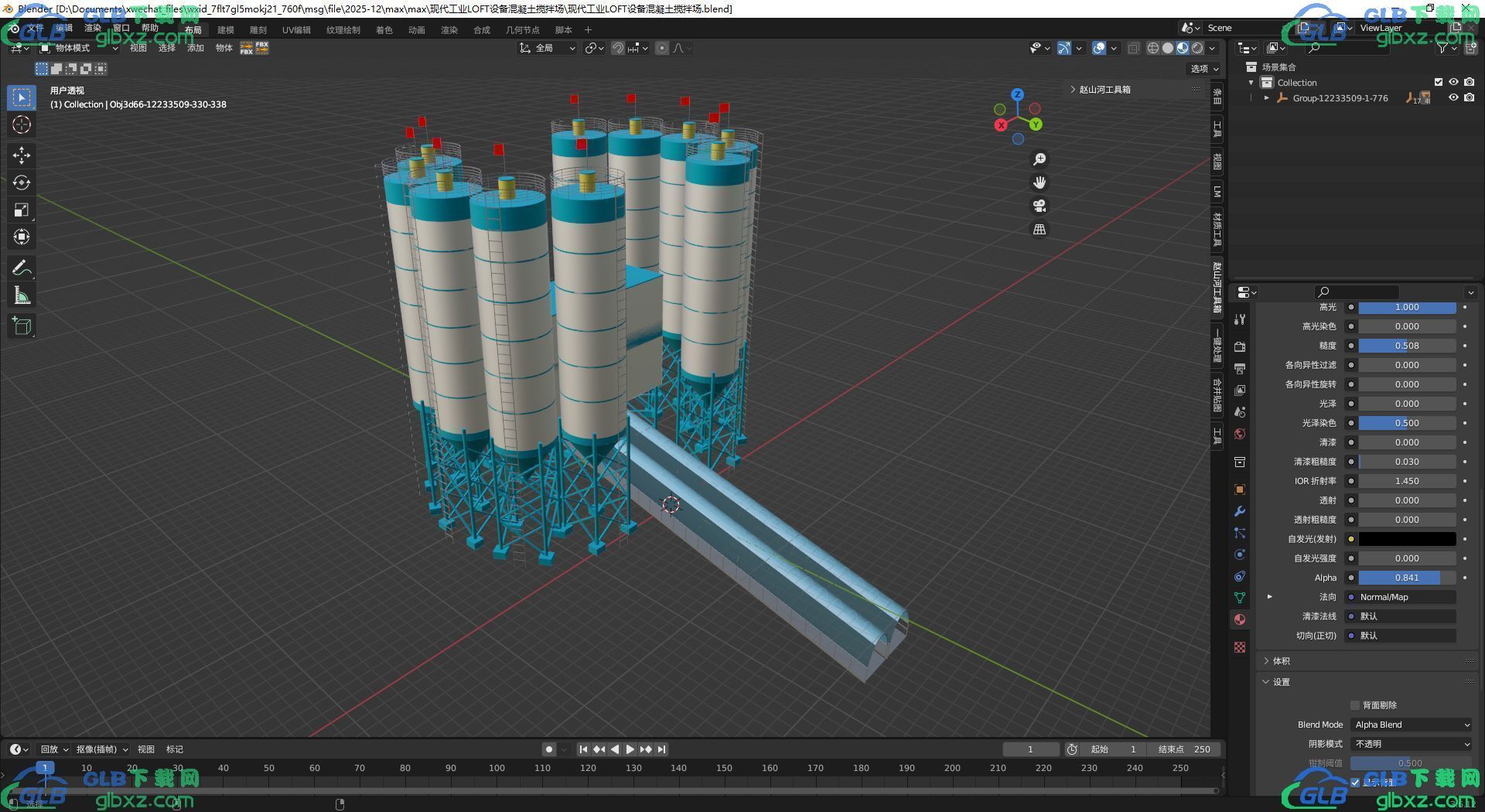The width and height of the screenshot is (1485, 812).
Task: Click the 选项 button in viewport
Action: pos(1203,69)
